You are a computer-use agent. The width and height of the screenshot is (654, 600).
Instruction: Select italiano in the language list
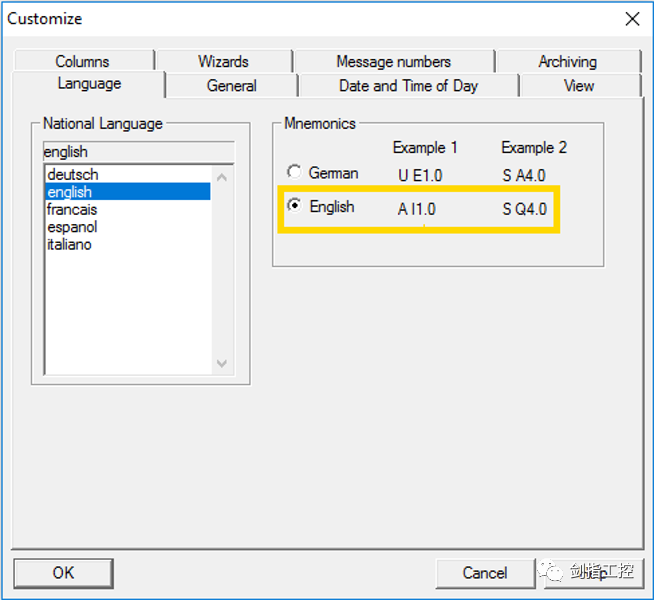click(x=69, y=244)
